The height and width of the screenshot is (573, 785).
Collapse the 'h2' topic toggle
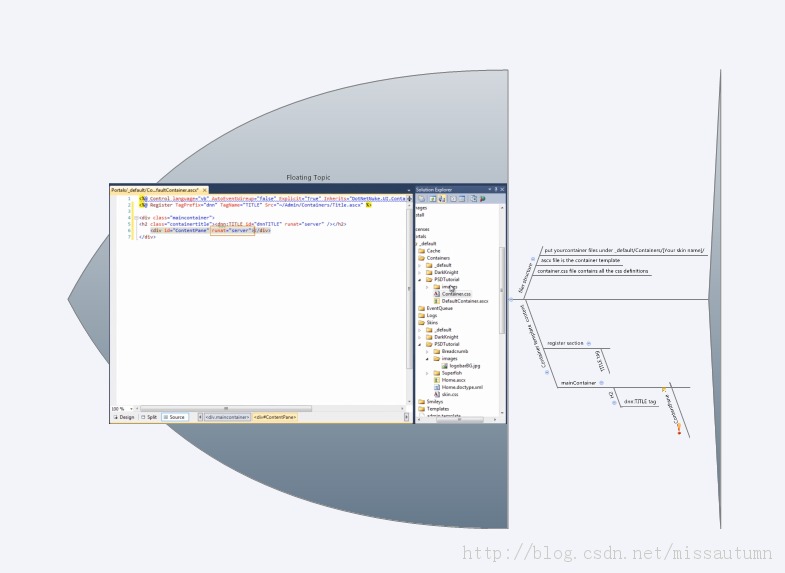pos(614,402)
